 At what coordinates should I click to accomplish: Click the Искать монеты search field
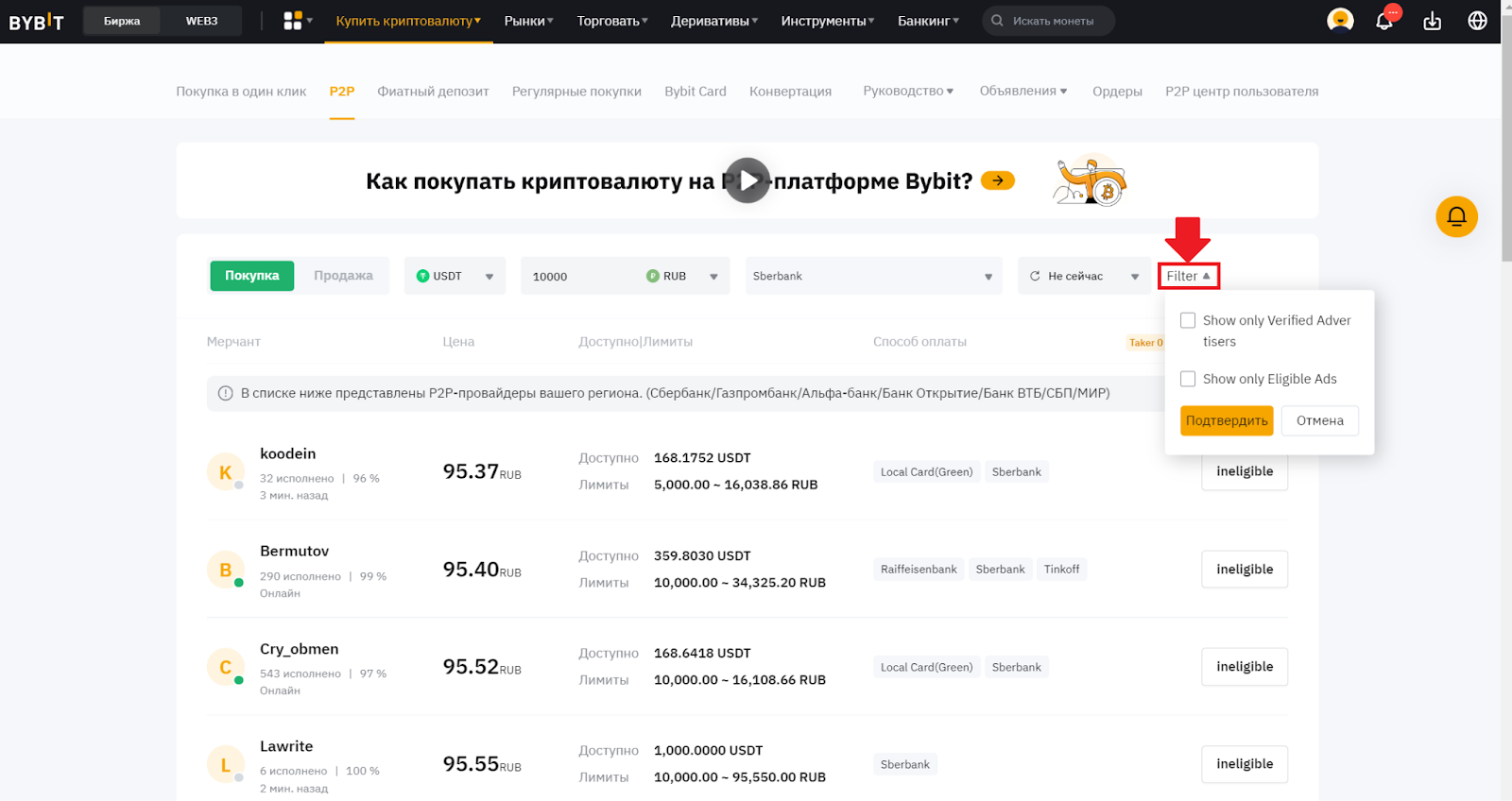pyautogui.click(x=1049, y=21)
